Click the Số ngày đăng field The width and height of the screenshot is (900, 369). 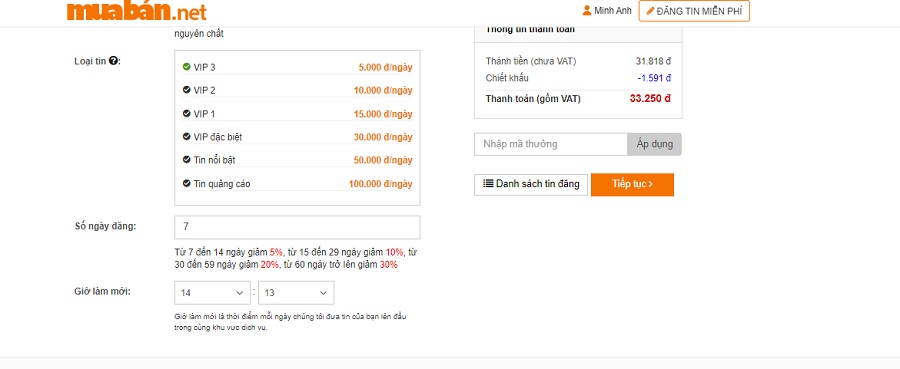point(297,227)
